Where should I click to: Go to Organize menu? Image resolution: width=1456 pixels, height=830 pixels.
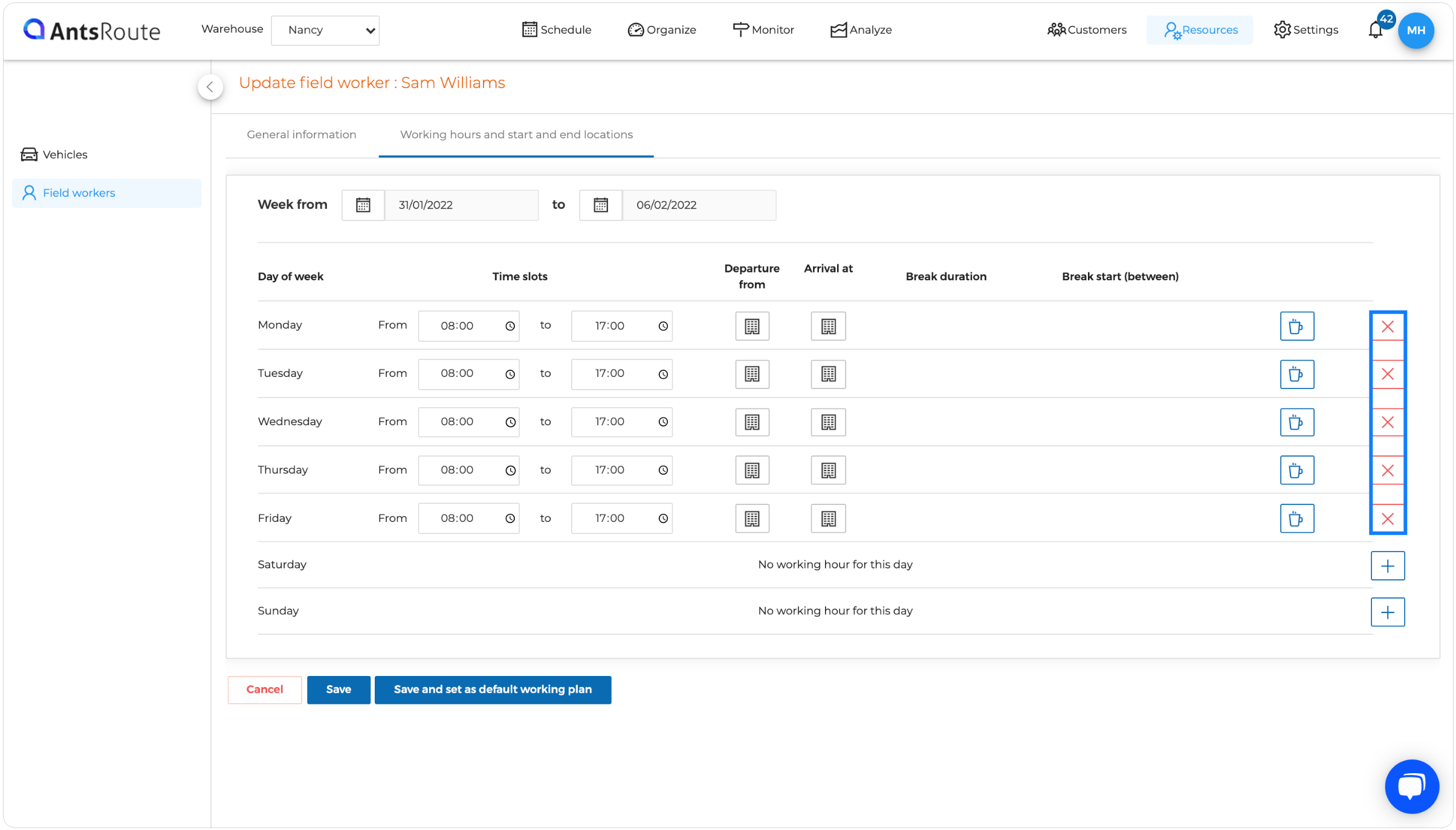pyautogui.click(x=662, y=30)
